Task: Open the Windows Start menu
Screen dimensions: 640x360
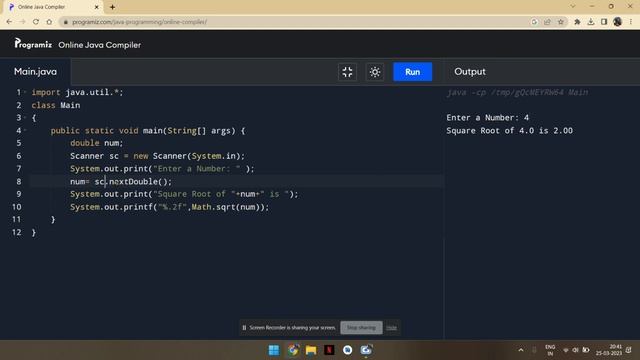Action: click(x=274, y=350)
